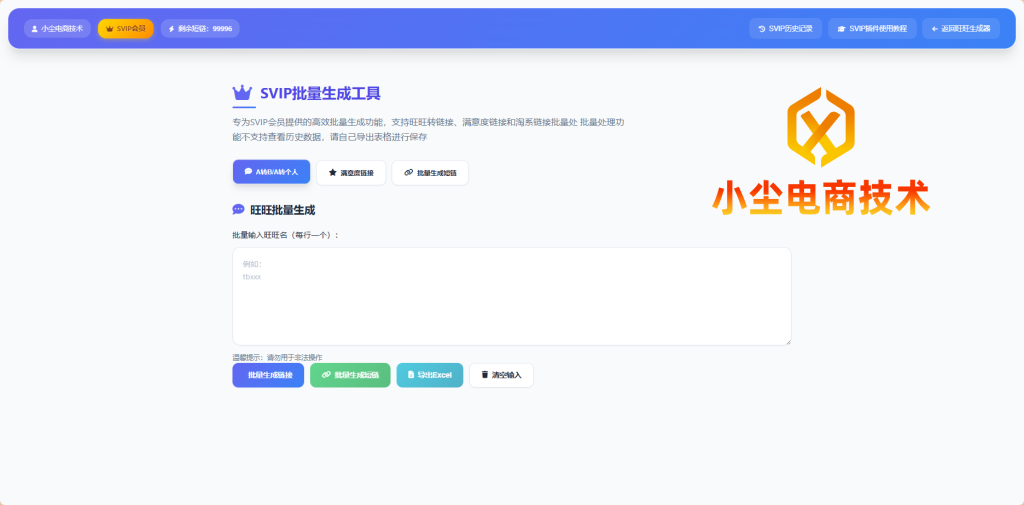
Task: Click the back arrow for 返回旺旺生成器
Action: pos(934,29)
